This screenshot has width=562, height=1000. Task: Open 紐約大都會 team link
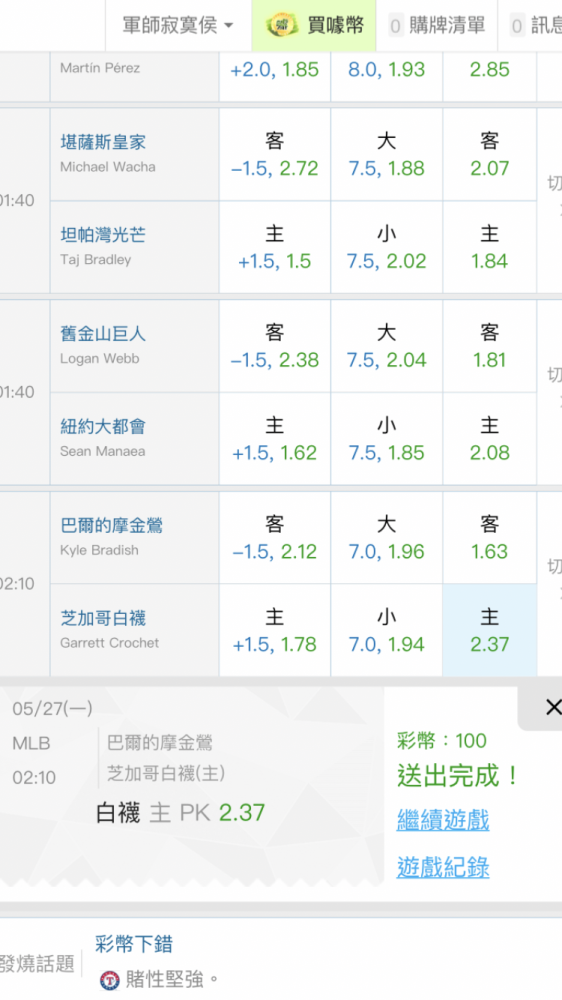coord(103,426)
